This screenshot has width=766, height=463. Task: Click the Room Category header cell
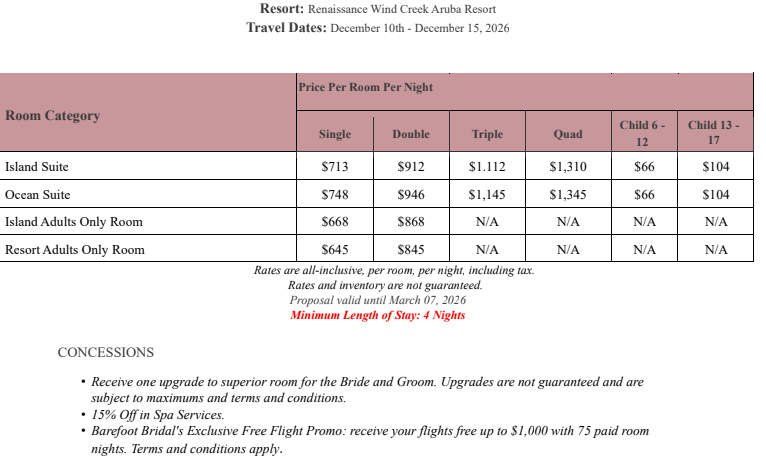click(x=53, y=115)
